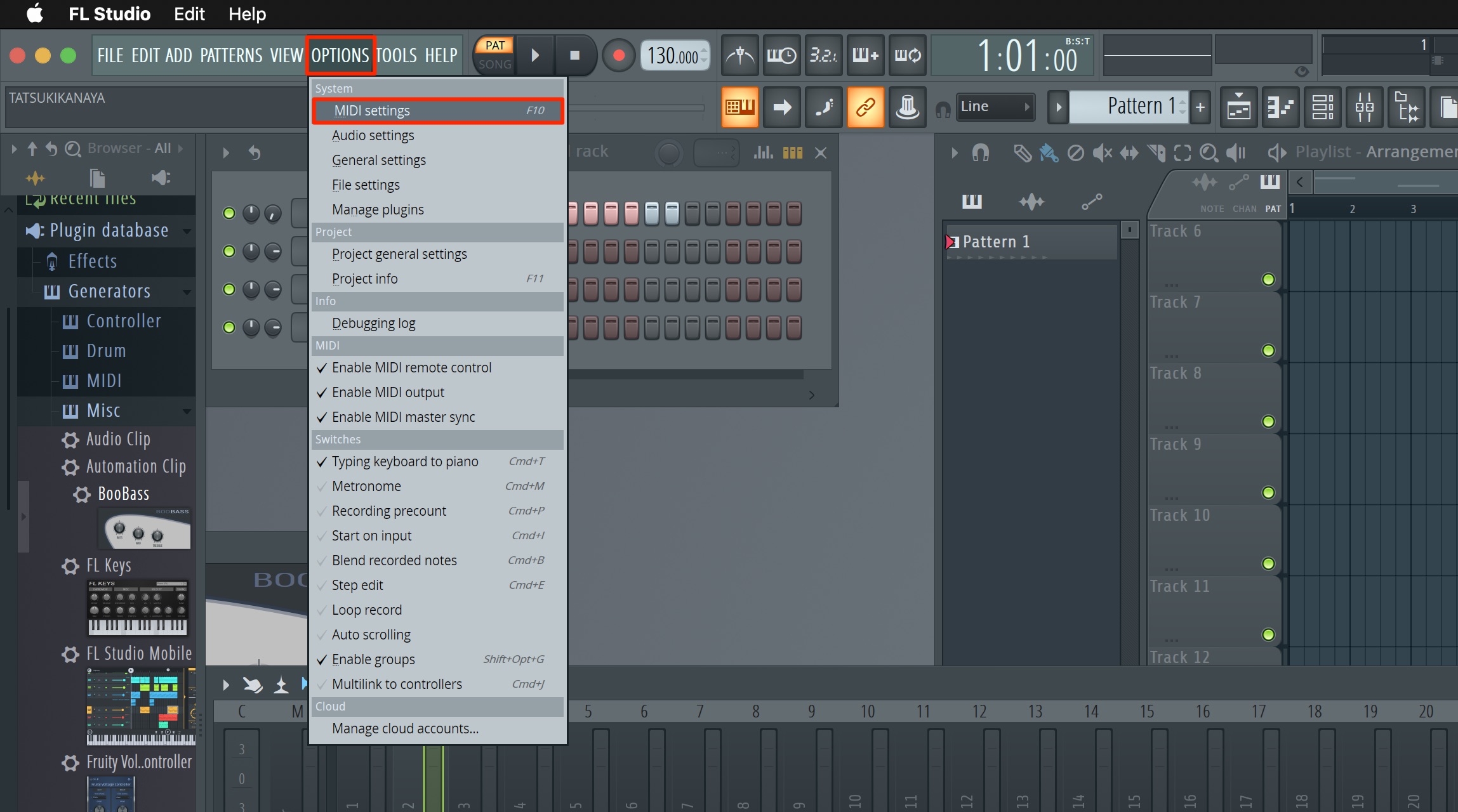Click the red record button
Screen dimensions: 1458x812
point(619,56)
